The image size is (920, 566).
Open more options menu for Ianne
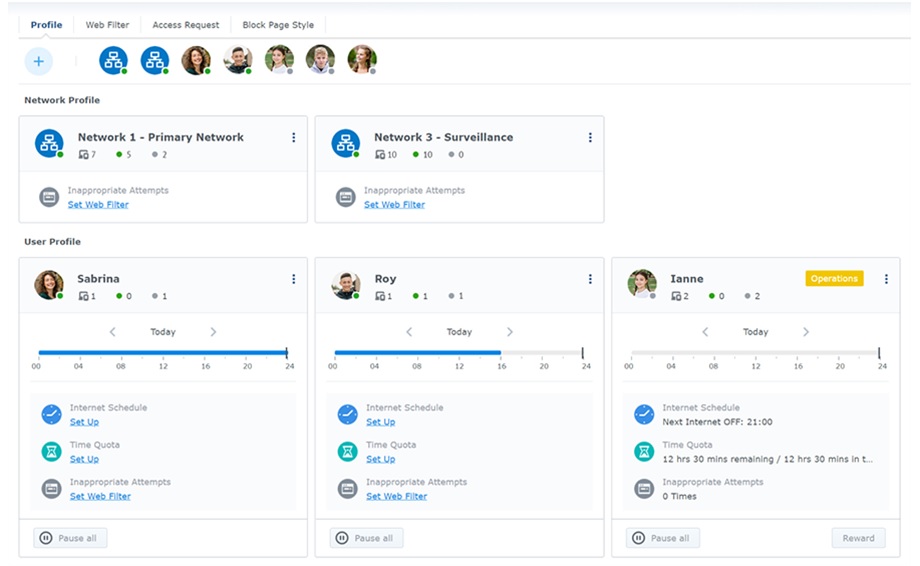886,279
